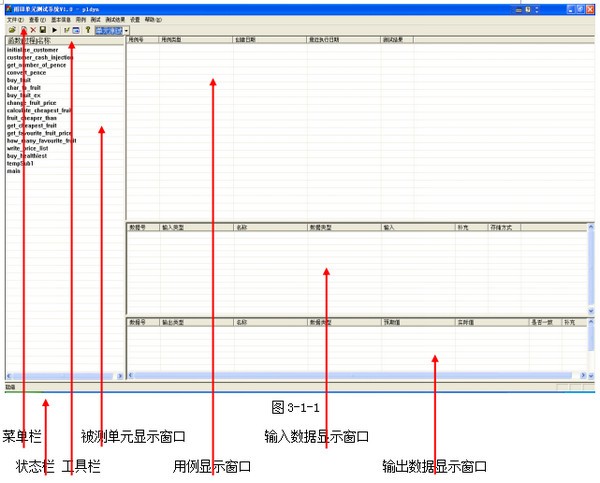This screenshot has width=600, height=483.
Task: Open the 测试结果 menu
Action: (x=116, y=19)
